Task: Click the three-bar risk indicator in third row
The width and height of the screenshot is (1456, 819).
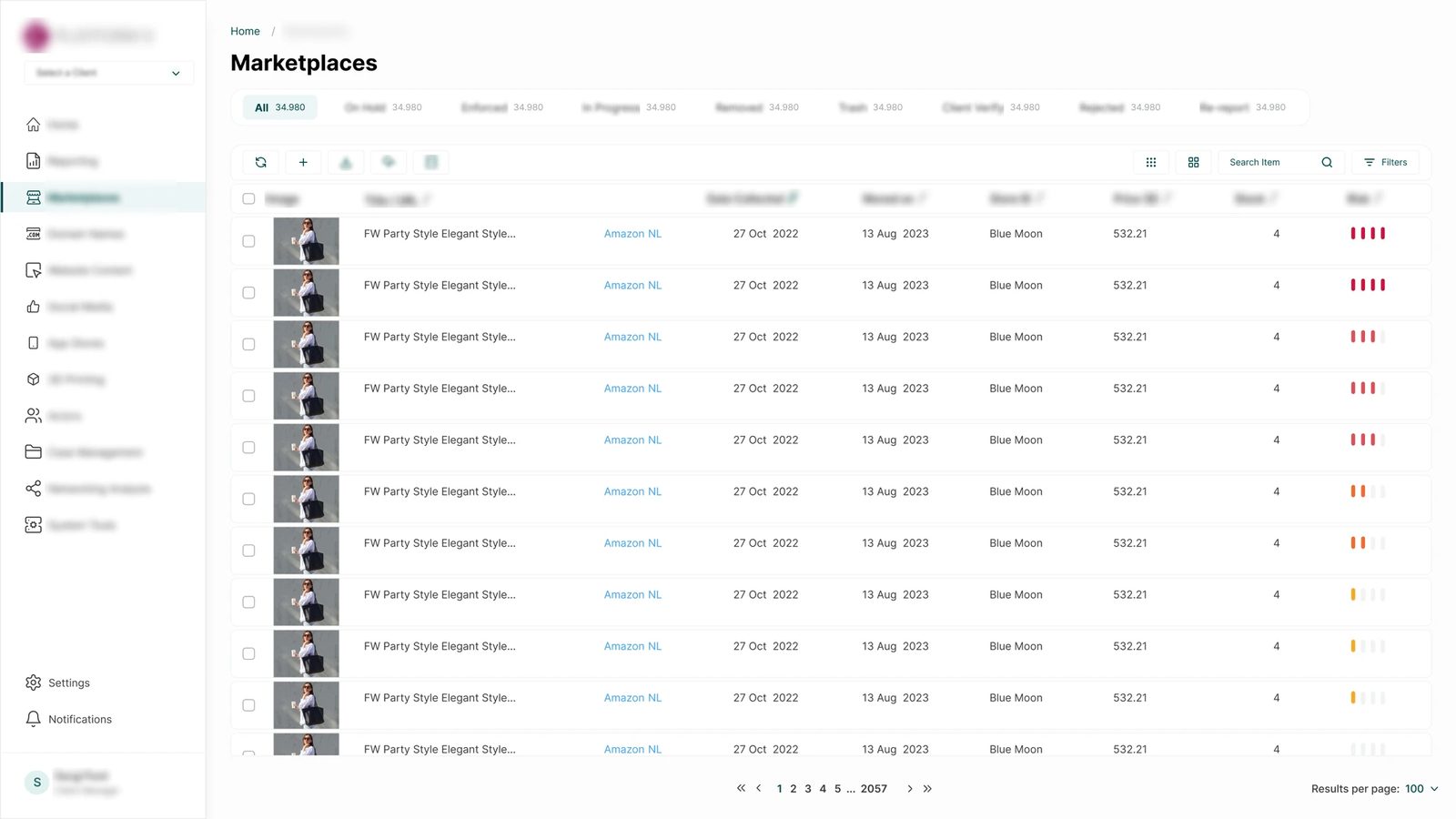Action: tap(1368, 337)
